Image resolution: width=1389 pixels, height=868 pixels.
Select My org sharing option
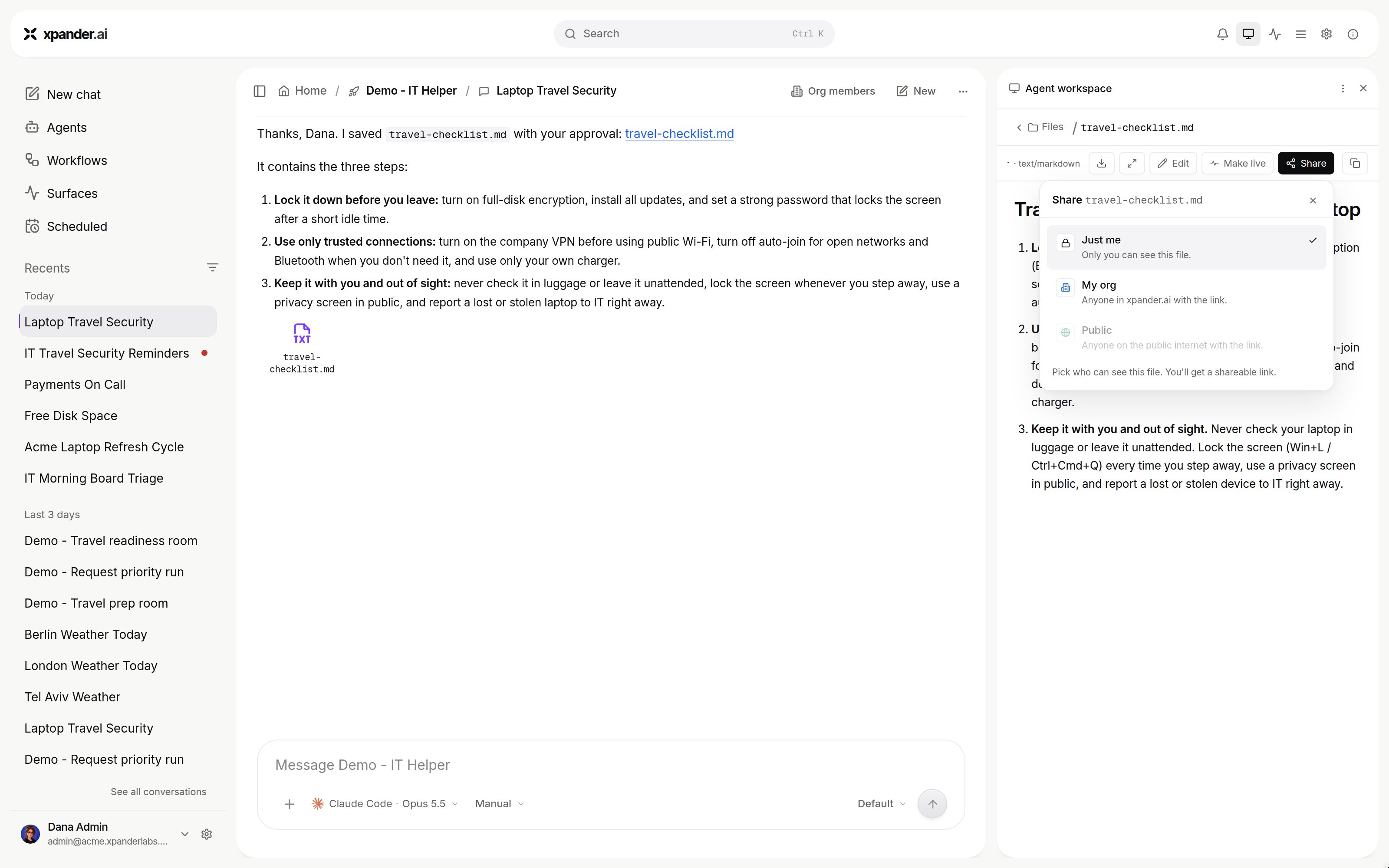tap(1186, 292)
